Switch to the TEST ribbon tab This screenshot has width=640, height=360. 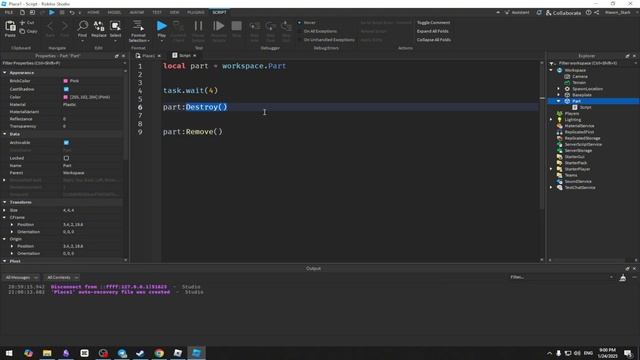pos(157,13)
